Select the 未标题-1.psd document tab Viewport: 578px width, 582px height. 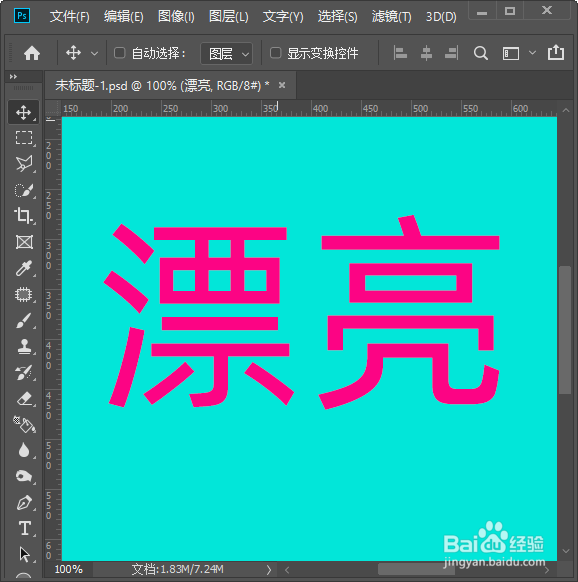162,86
